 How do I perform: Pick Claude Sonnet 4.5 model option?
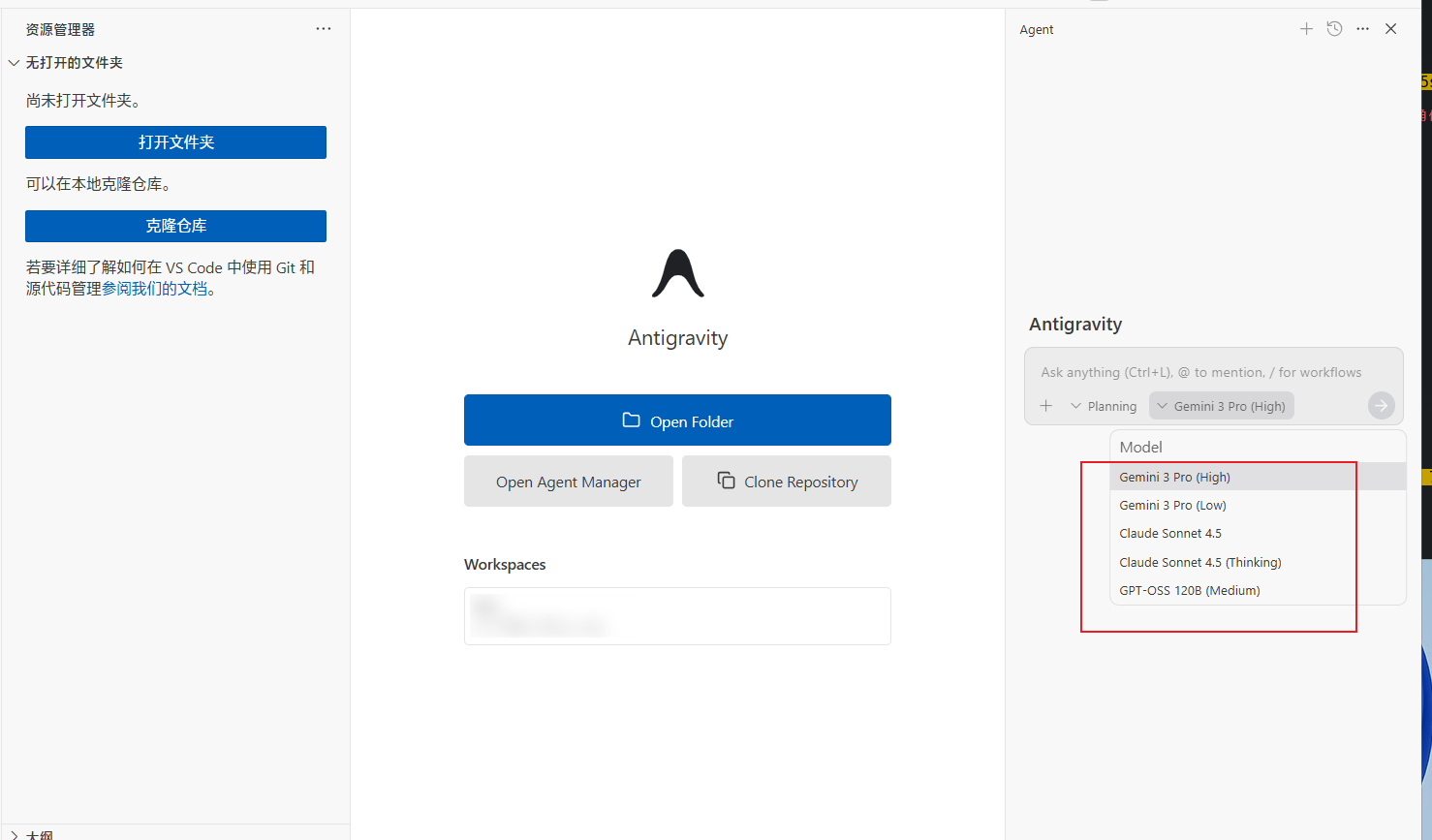[1169, 534]
